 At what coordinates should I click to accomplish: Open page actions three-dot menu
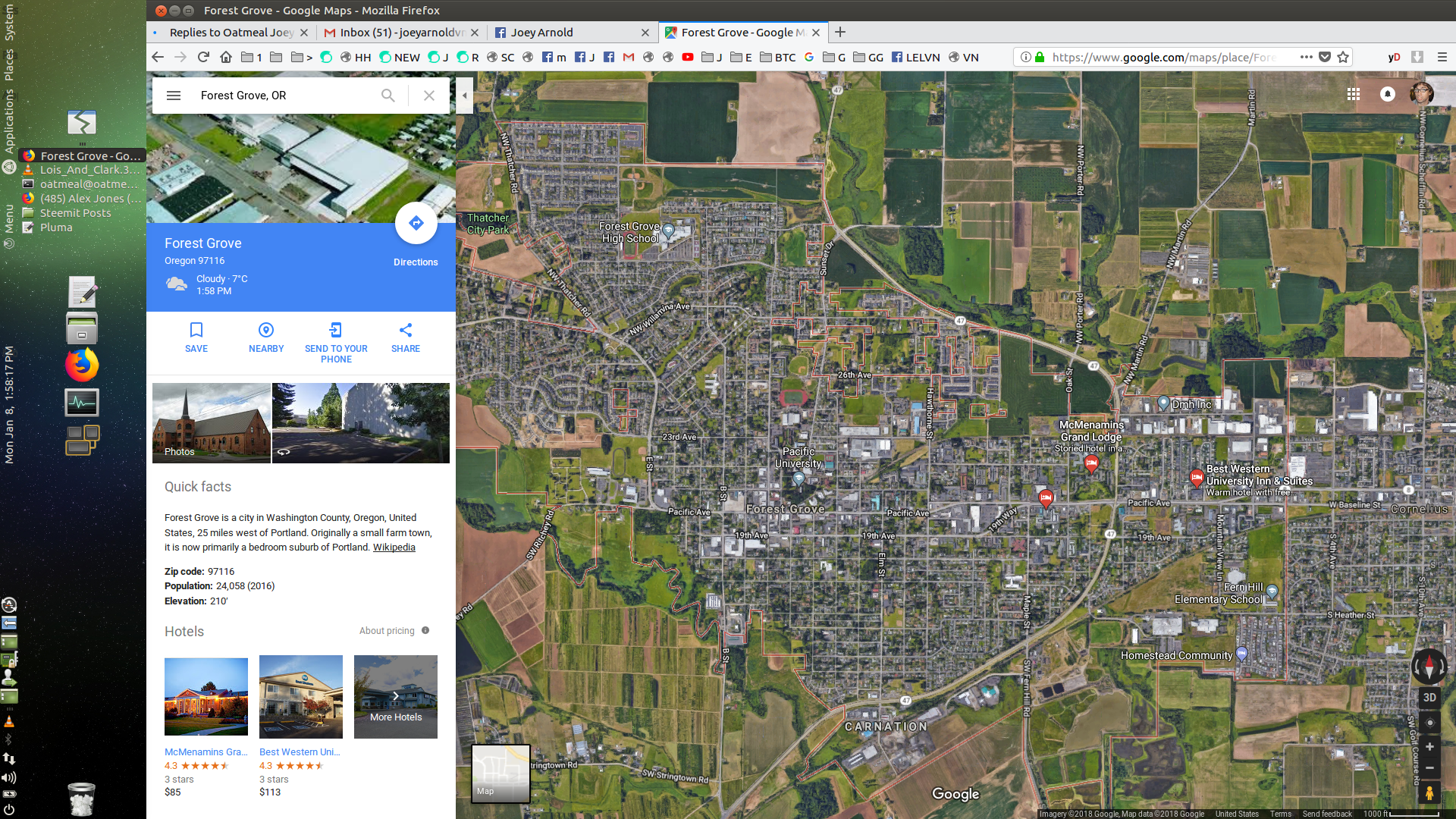point(1307,57)
